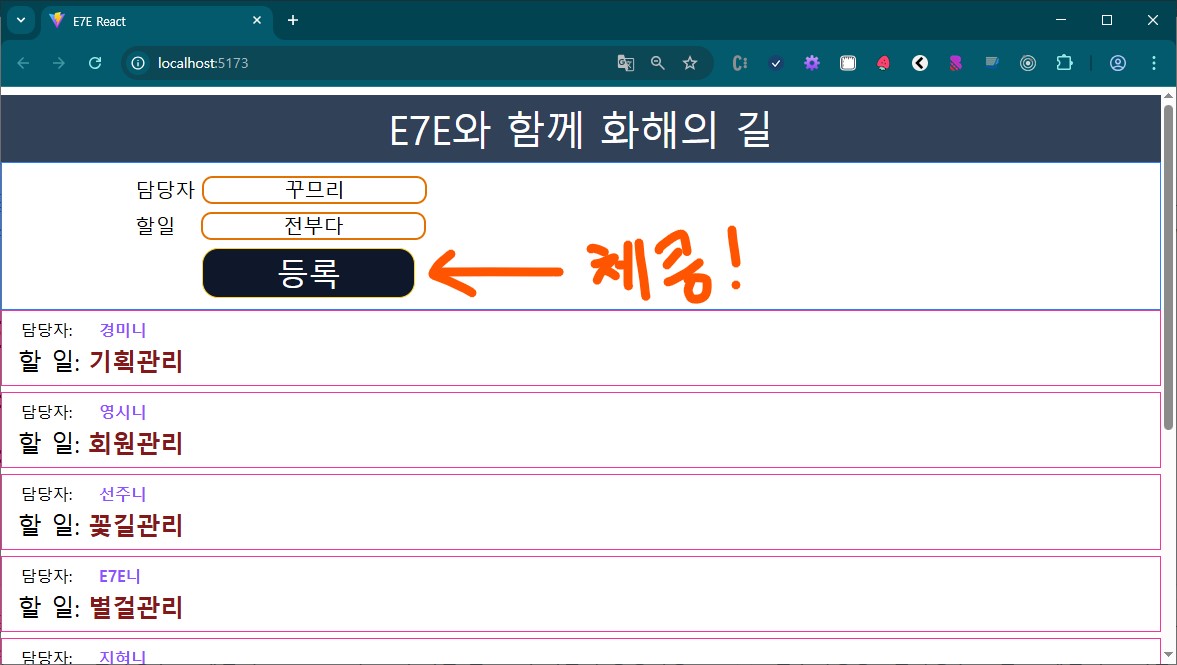1177x665 pixels.
Task: Open the translate page icon
Action: [625, 63]
